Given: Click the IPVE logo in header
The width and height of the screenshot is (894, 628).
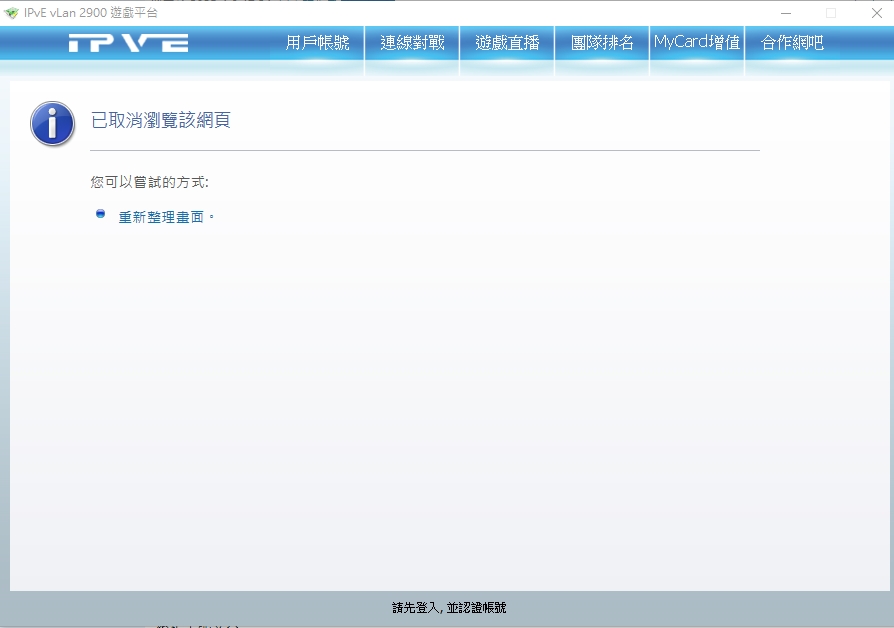Looking at the screenshot, I should tap(128, 43).
